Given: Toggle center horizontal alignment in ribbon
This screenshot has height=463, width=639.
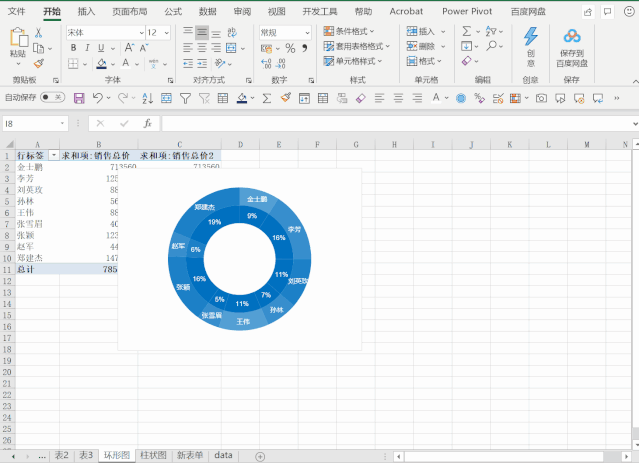Looking at the screenshot, I should tap(202, 48).
